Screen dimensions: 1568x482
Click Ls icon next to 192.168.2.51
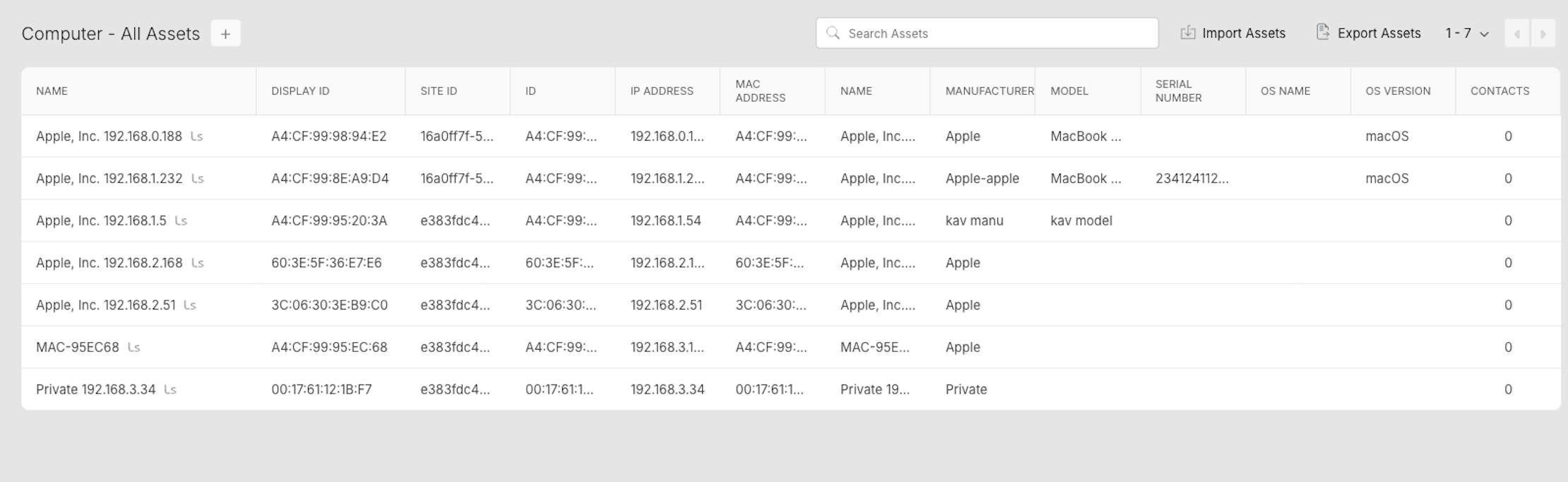[190, 305]
